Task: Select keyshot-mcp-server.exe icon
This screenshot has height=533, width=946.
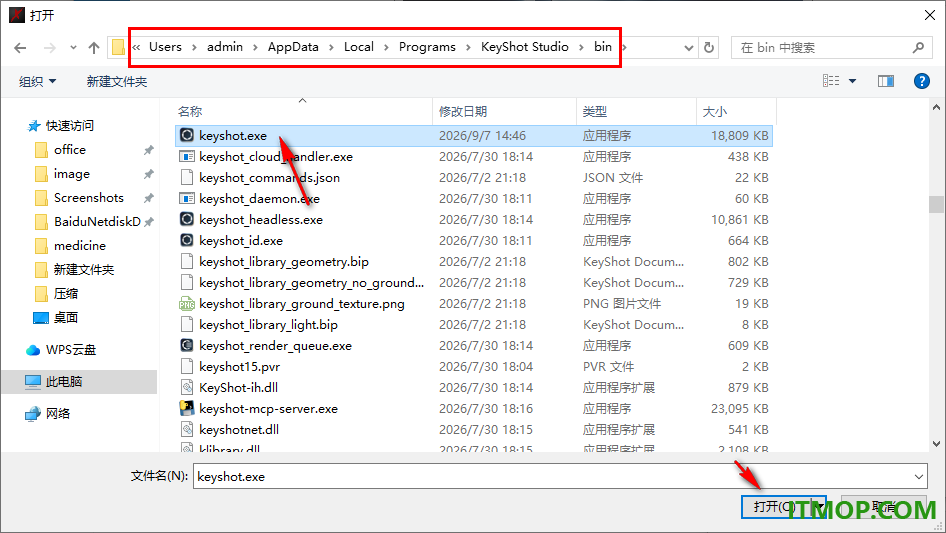Action: (187, 408)
